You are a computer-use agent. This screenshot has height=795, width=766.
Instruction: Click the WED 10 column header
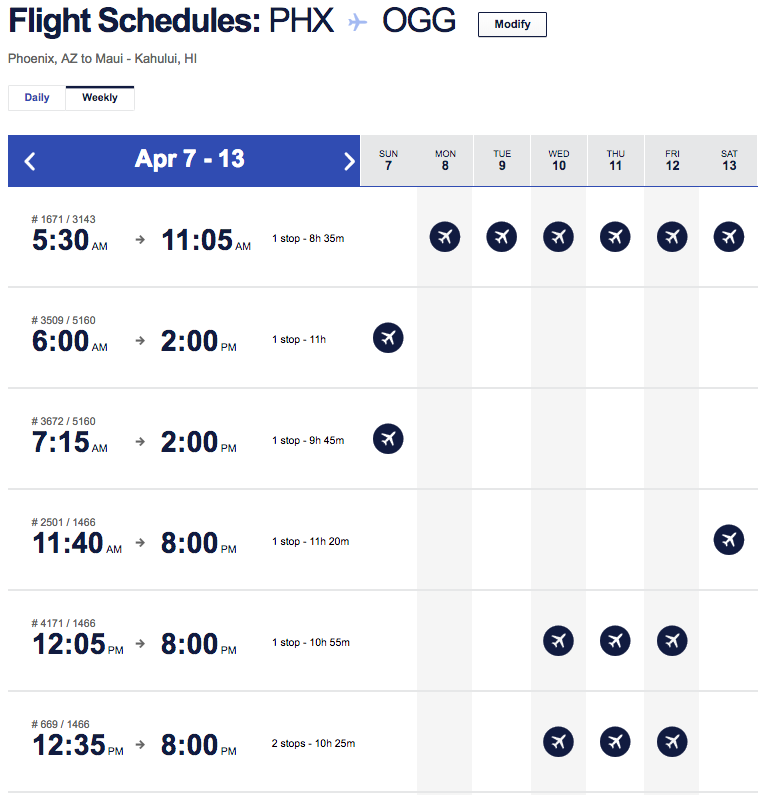tap(559, 160)
